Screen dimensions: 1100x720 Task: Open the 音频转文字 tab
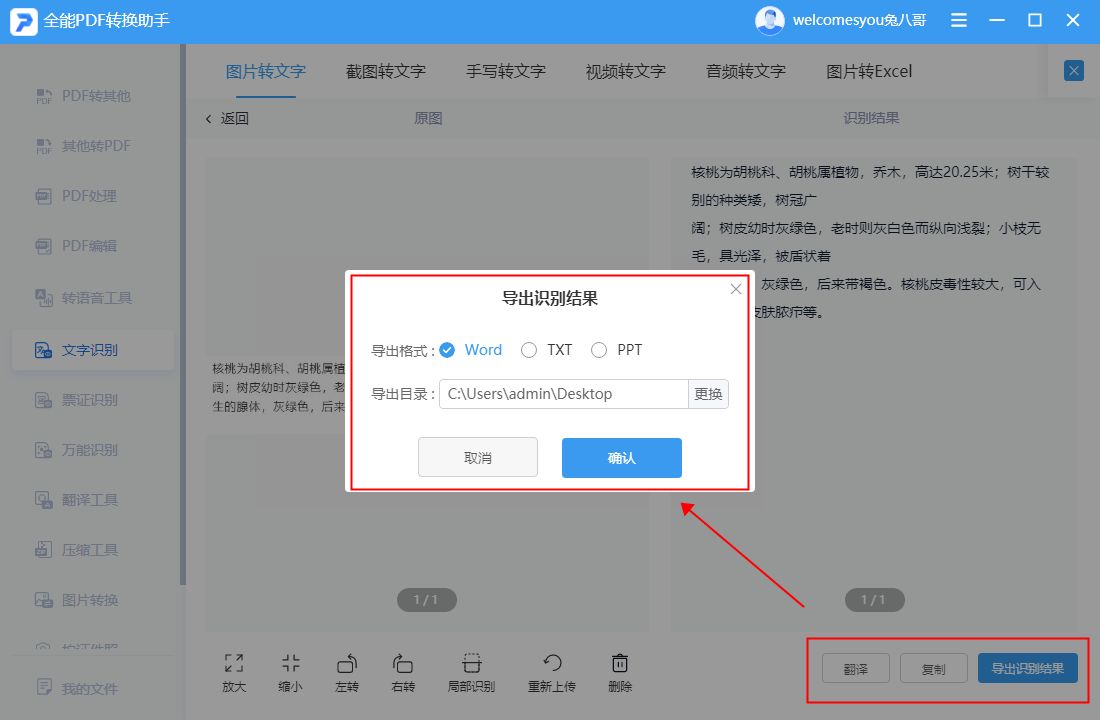[x=745, y=71]
